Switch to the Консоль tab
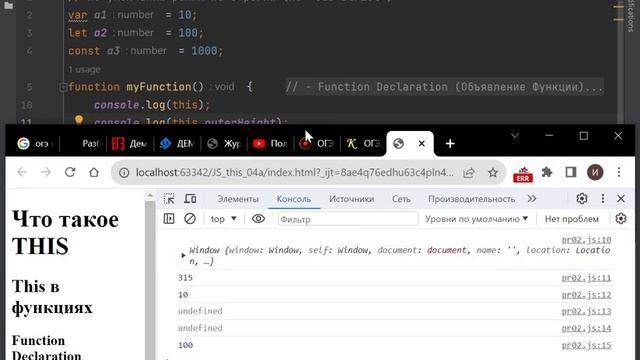Viewport: 640px width, 360px height. (x=294, y=199)
